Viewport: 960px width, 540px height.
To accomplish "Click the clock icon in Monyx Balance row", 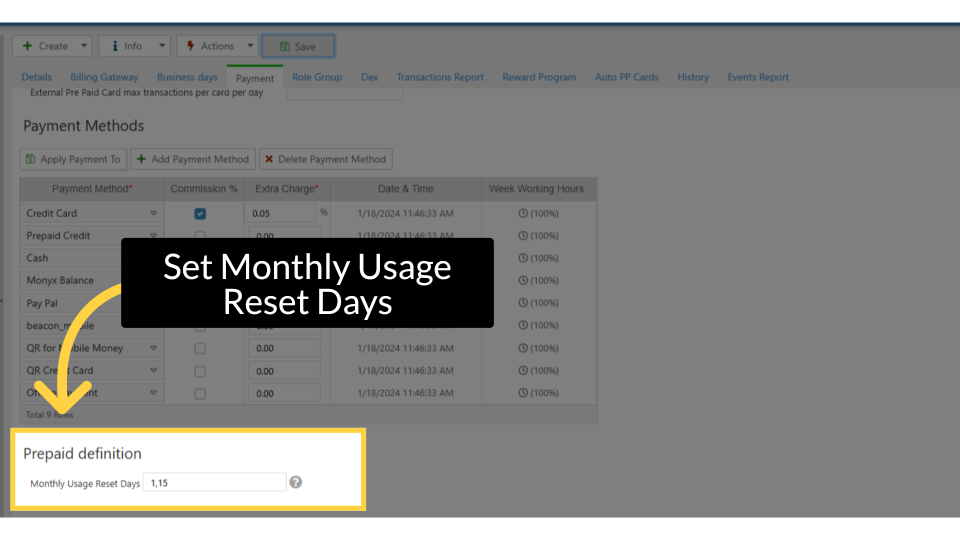I will click(522, 281).
